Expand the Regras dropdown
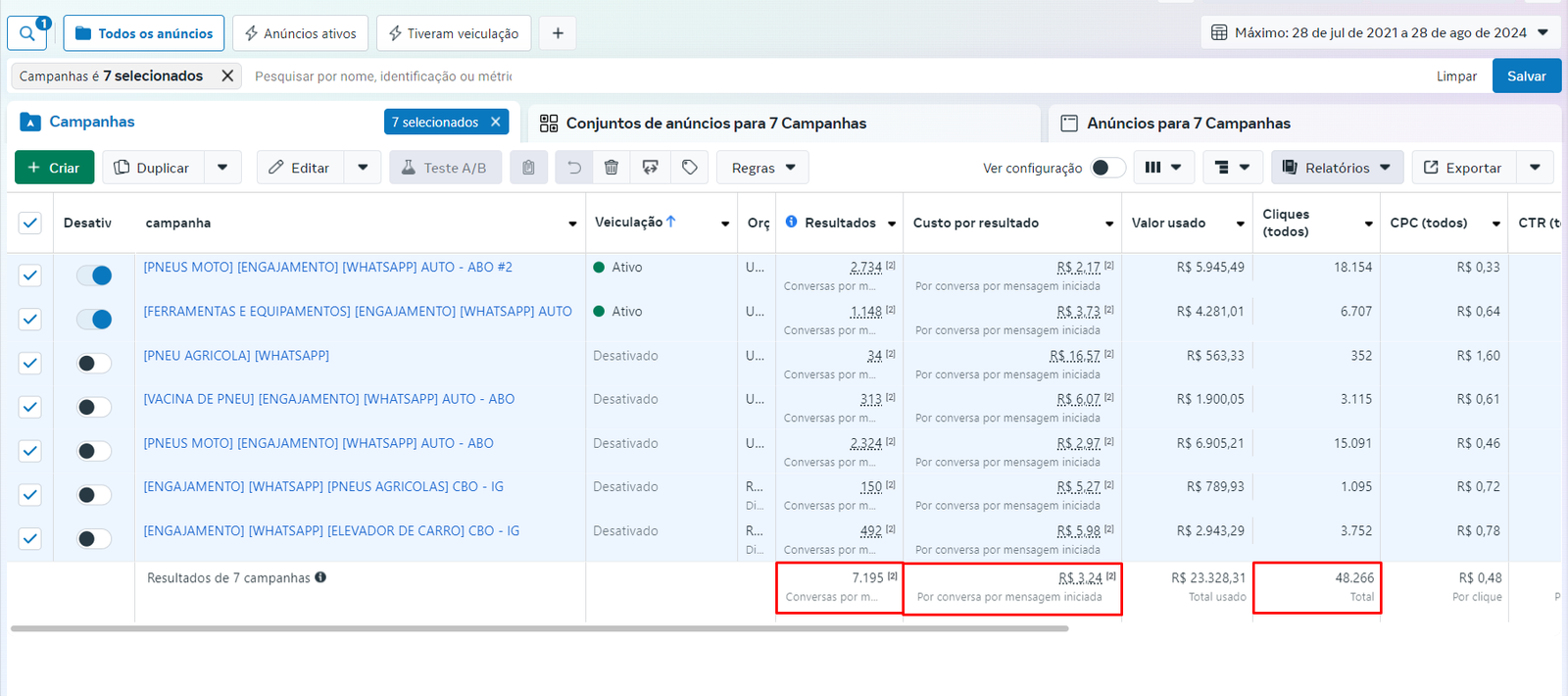The image size is (1568, 696). [763, 168]
